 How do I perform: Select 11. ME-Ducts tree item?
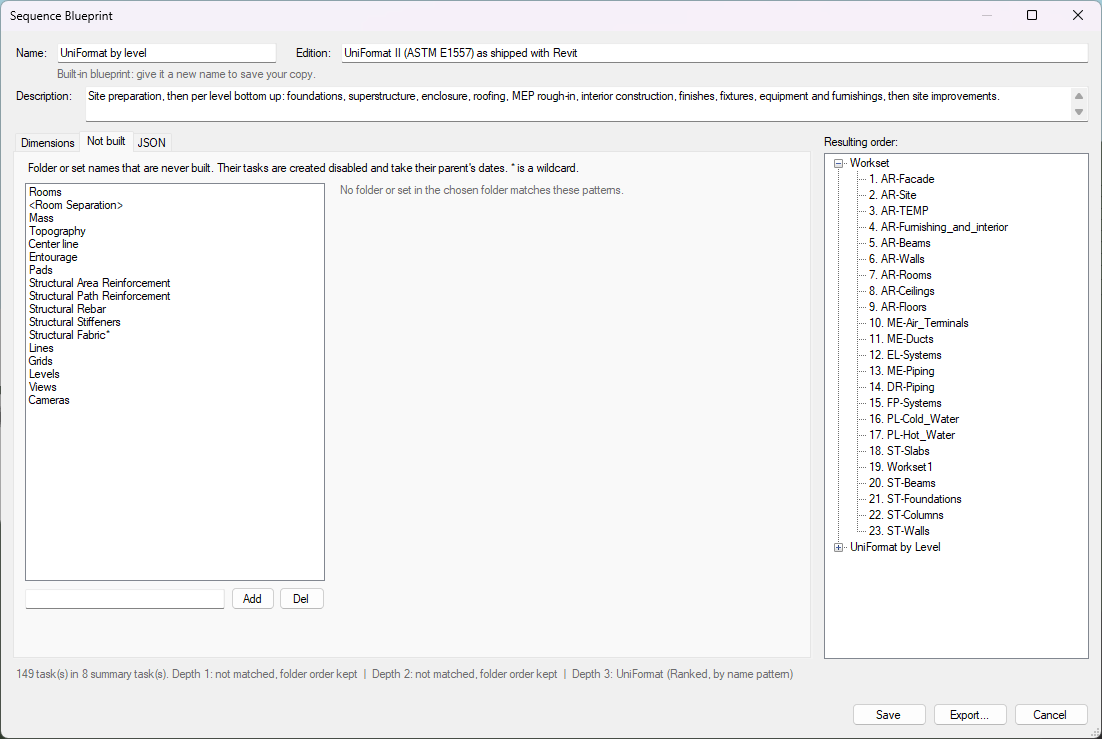(901, 339)
